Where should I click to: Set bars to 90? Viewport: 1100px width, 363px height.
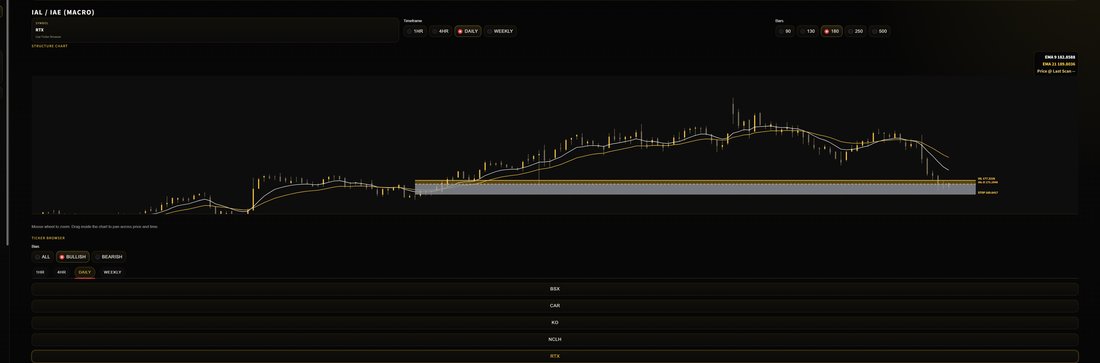tap(785, 32)
